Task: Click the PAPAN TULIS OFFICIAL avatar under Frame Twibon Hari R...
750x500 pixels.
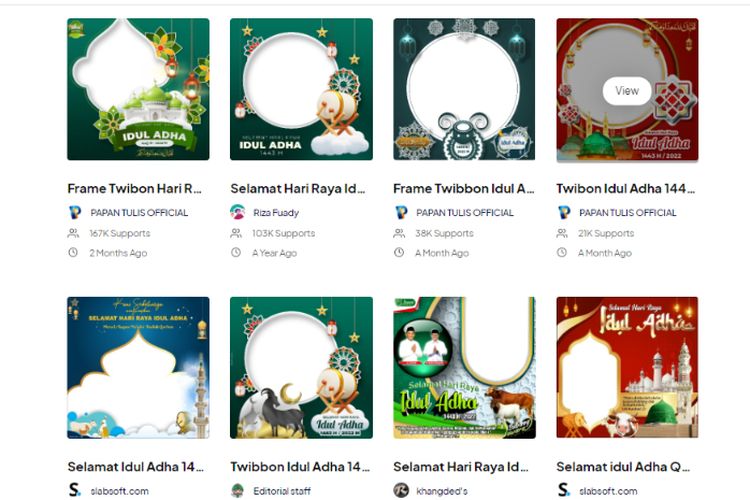Action: [x=75, y=212]
